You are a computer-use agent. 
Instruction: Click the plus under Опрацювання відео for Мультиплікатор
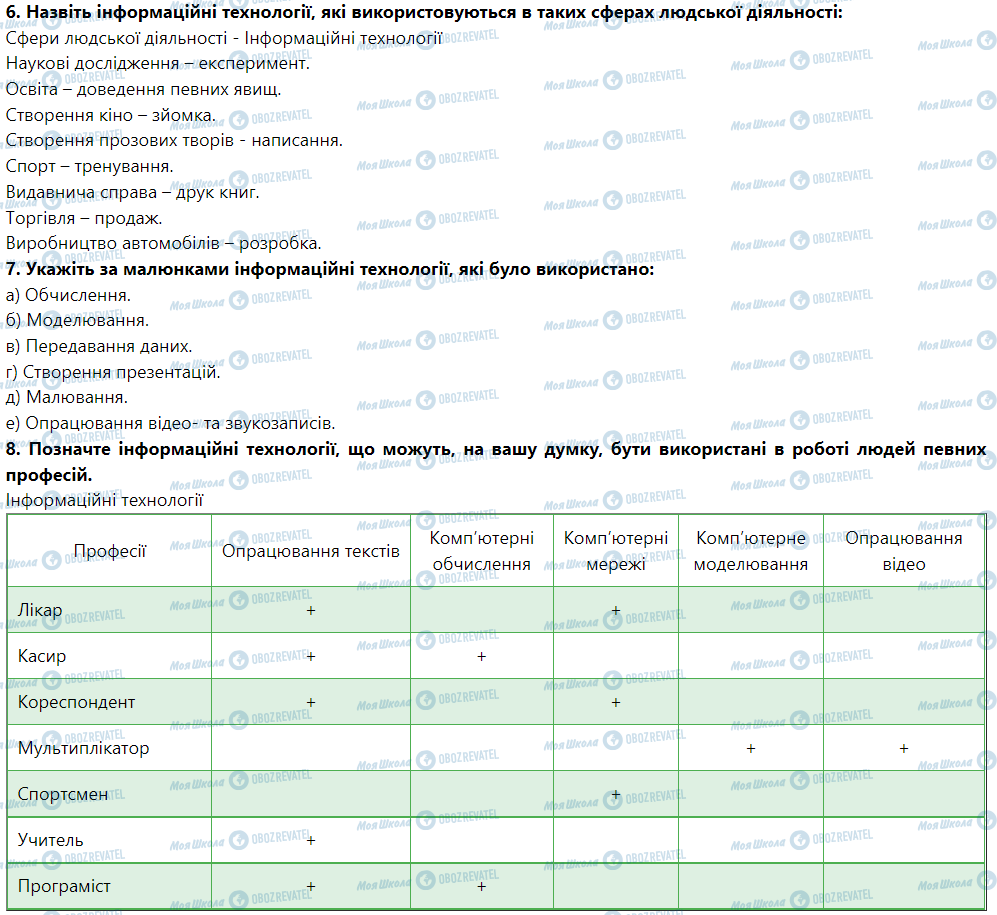tap(903, 748)
